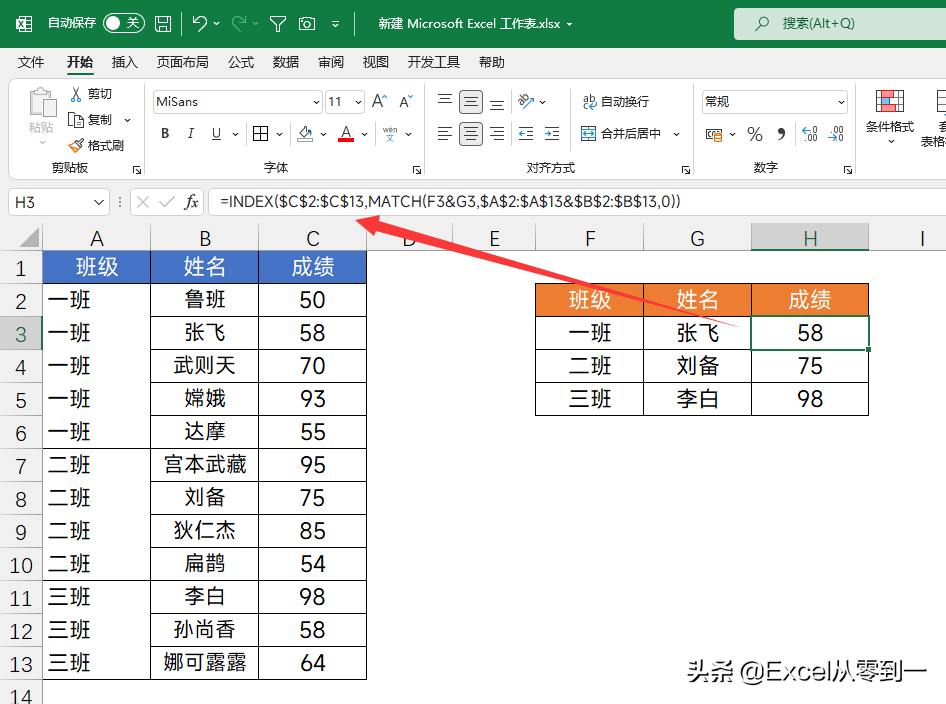Viewport: 946px width, 704px height.
Task: Click the increase decimal icon
Action: pos(810,133)
